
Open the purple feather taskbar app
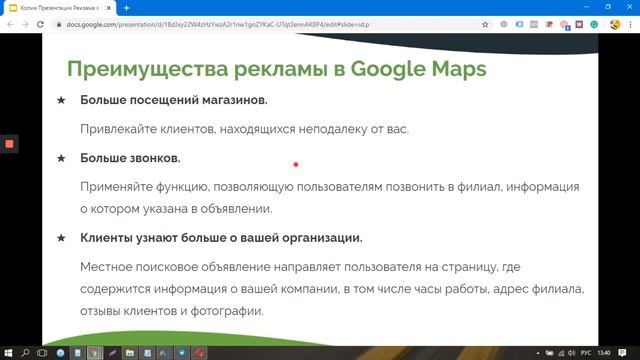point(112,353)
